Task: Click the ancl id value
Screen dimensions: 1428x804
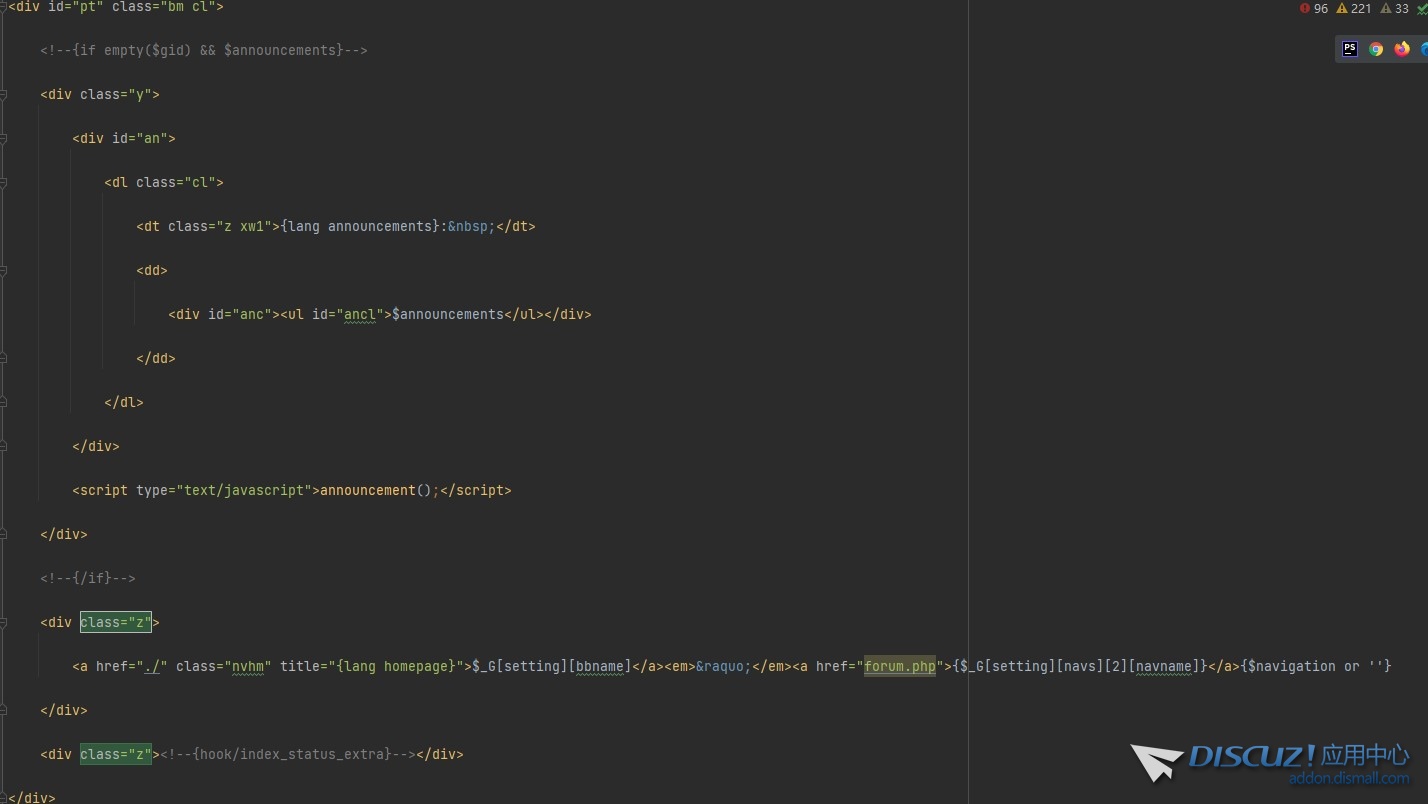Action: [x=360, y=314]
